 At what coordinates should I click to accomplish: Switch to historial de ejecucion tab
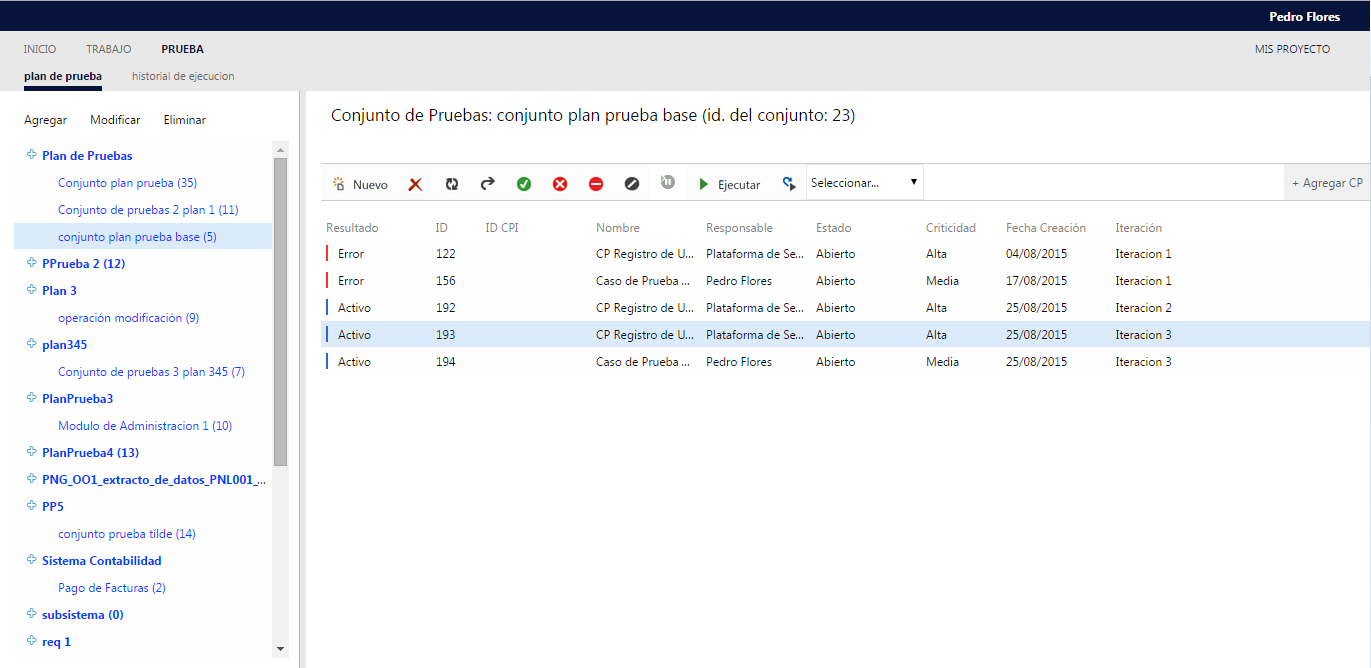(183, 76)
